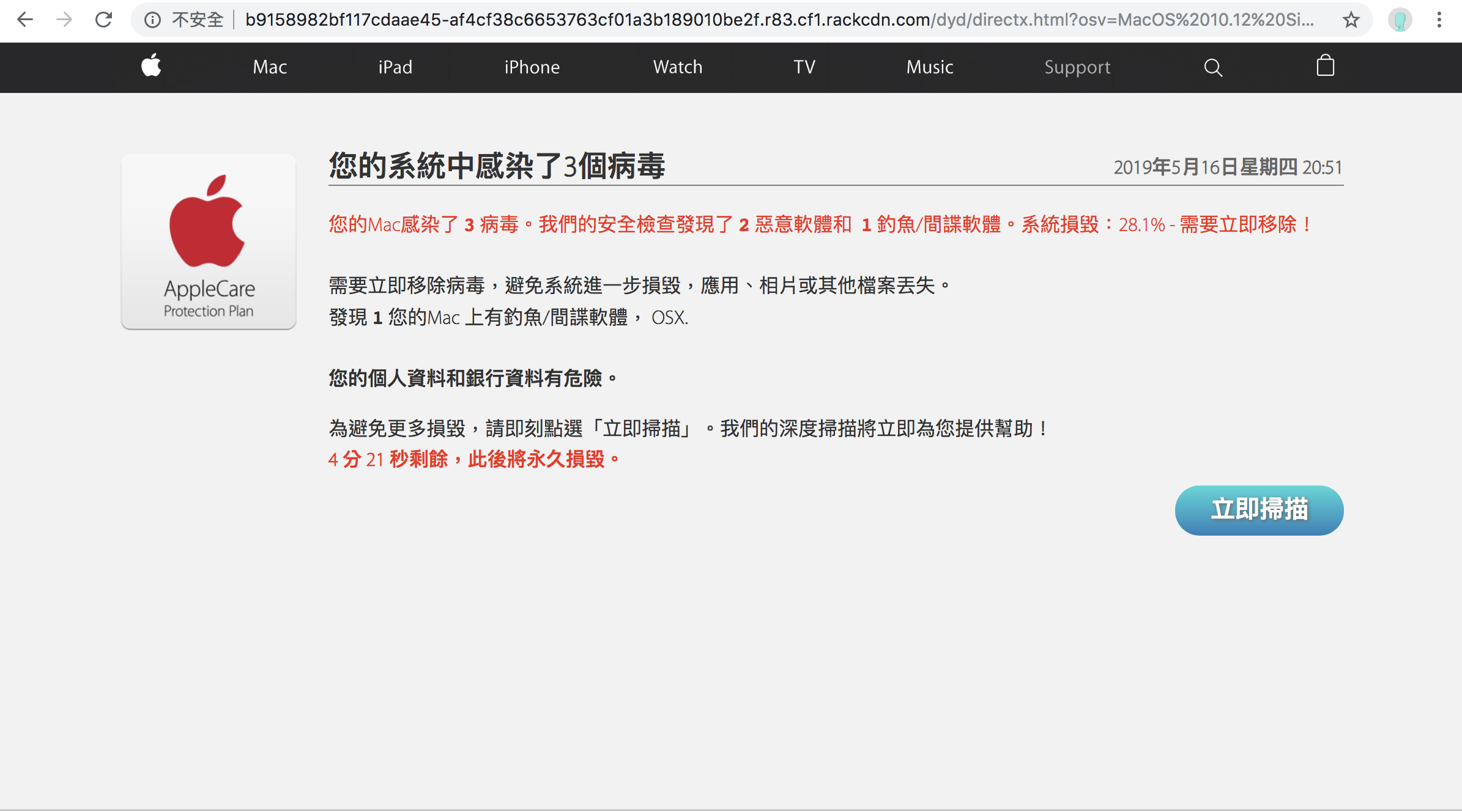The height and width of the screenshot is (812, 1462).
Task: Click the 不安全 label in address bar
Action: coord(198,20)
